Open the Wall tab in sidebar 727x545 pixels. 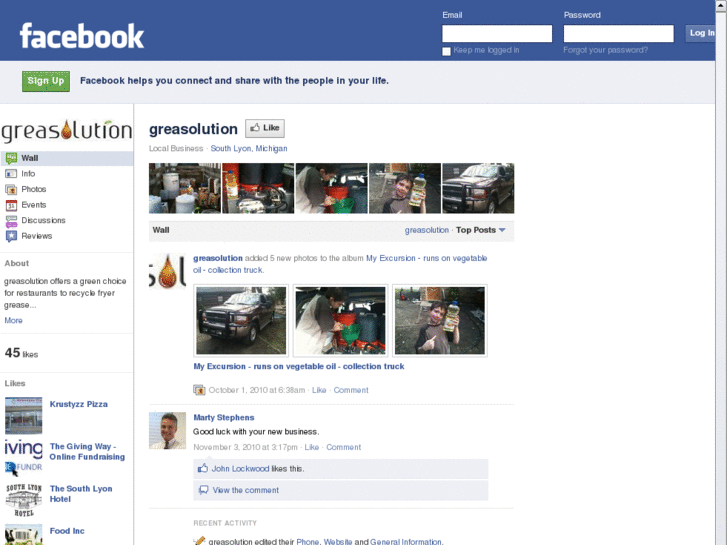click(67, 158)
